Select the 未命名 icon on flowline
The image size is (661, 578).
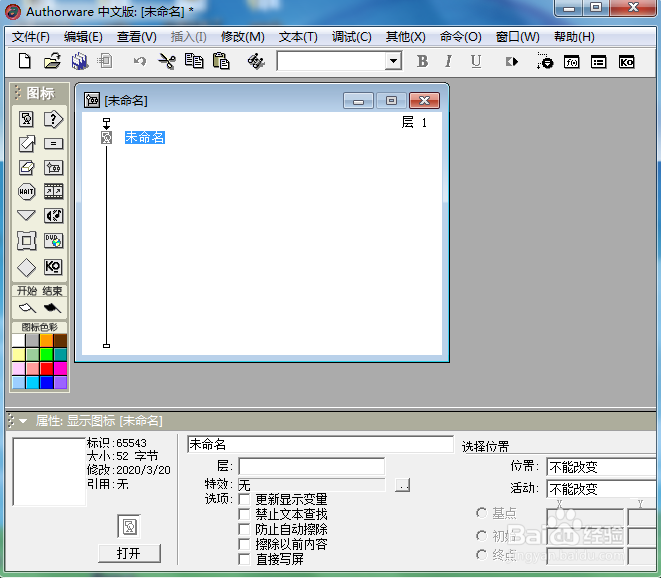pos(107,137)
